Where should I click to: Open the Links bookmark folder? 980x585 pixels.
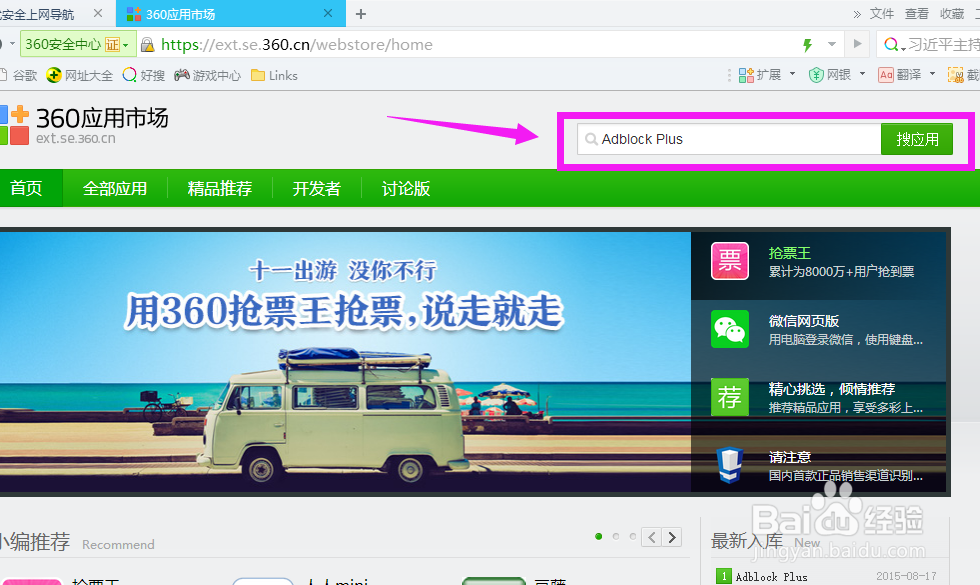pyautogui.click(x=274, y=76)
